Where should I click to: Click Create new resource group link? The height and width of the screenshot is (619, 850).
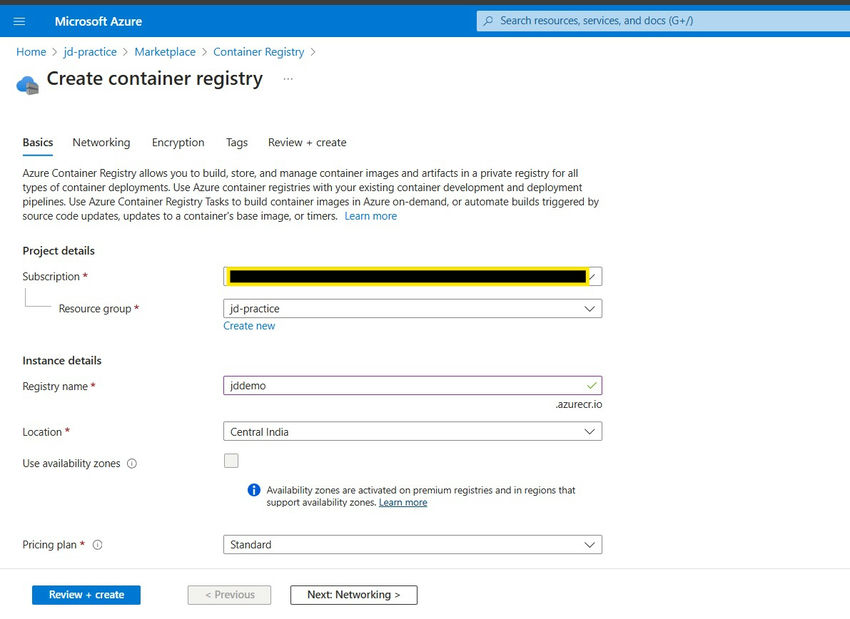tap(249, 326)
